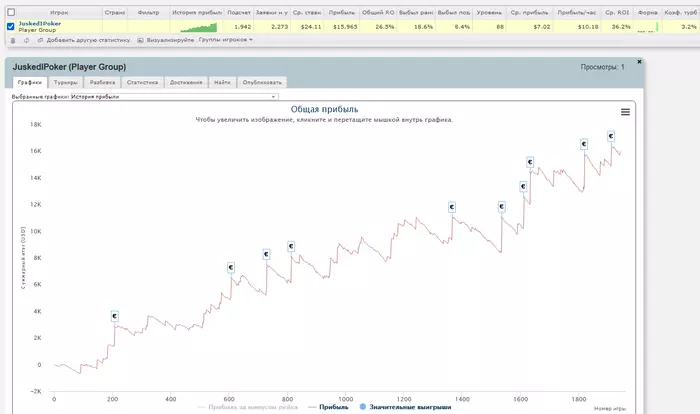Click the win marker near game 200
The width and height of the screenshot is (700, 414).
tap(115, 316)
